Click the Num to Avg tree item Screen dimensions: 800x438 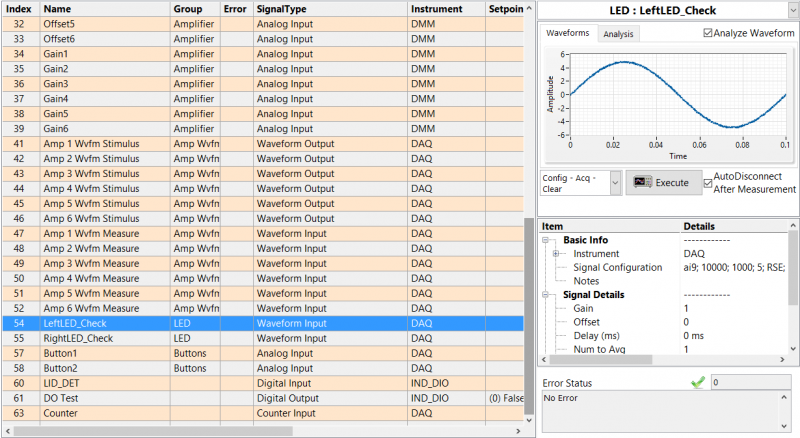point(599,350)
